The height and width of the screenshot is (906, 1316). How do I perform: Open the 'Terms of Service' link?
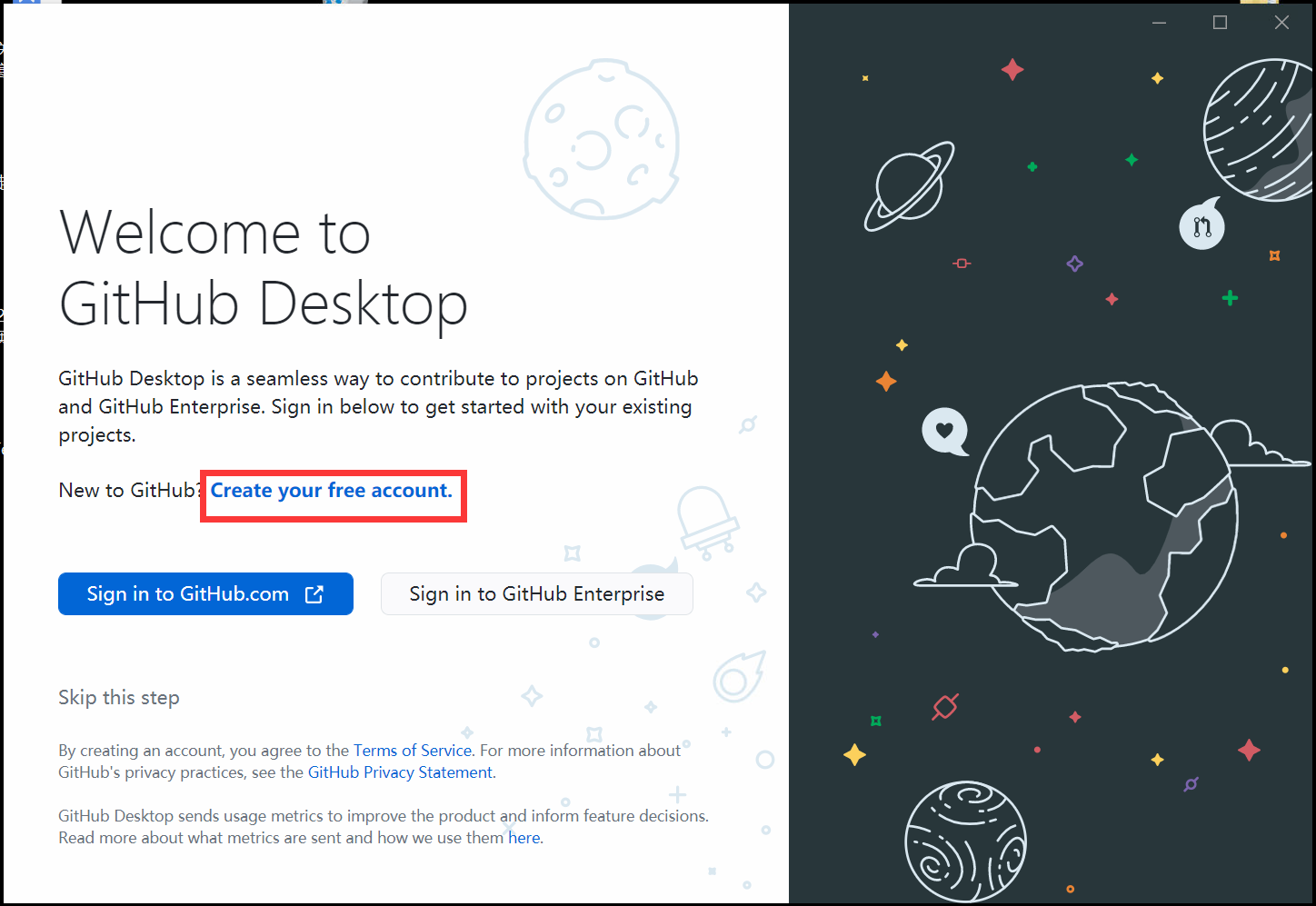point(413,751)
